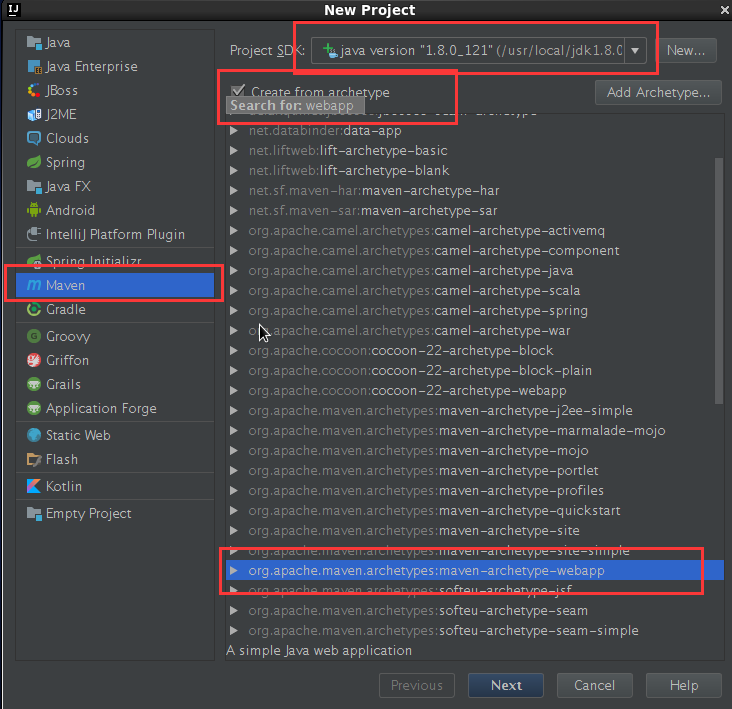Screen dimensions: 732x709
Task: Pick the JBoss project type icon
Action: tap(34, 91)
